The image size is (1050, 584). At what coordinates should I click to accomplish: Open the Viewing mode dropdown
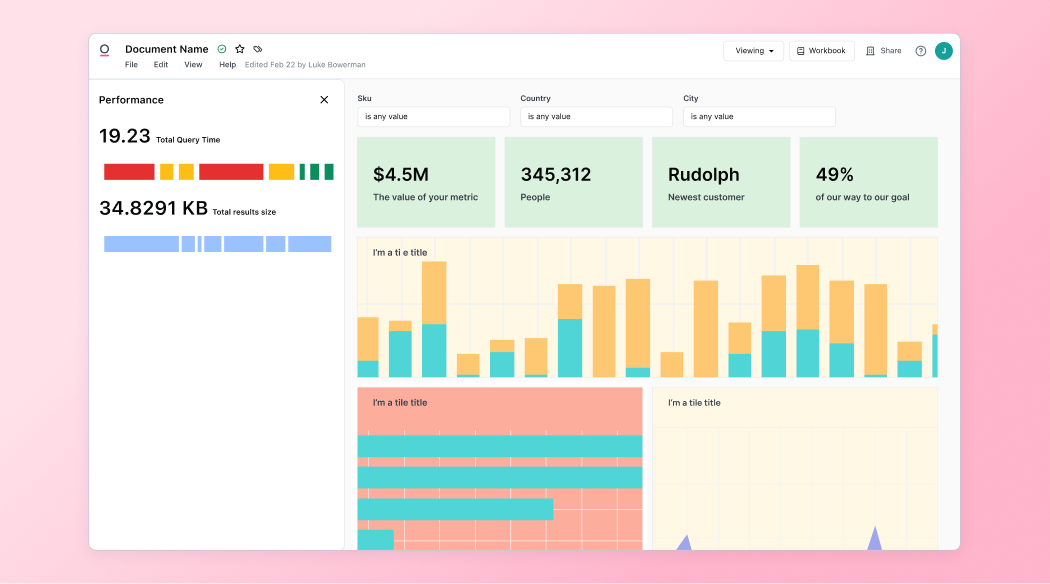(753, 51)
